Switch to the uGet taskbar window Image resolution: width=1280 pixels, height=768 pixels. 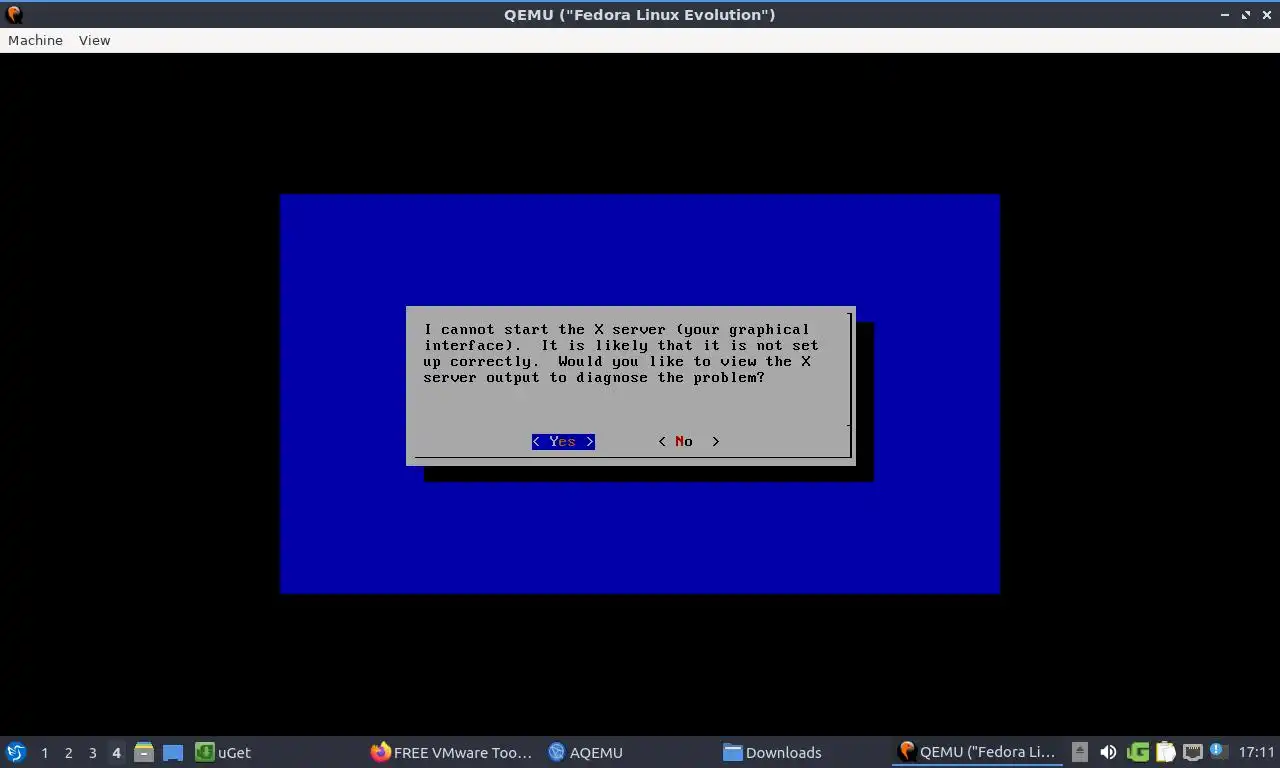pyautogui.click(x=224, y=752)
